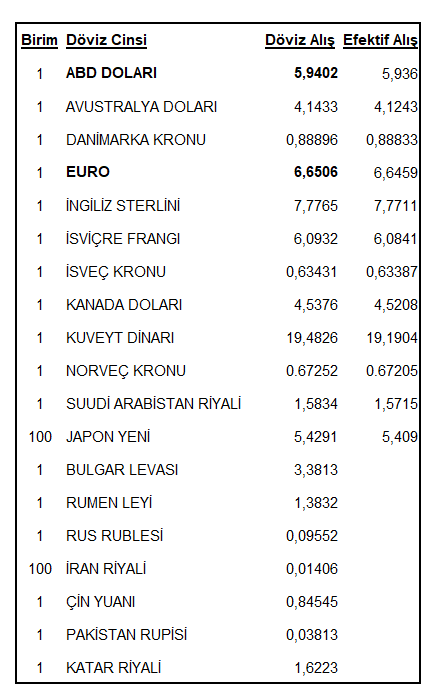Click the Efektif Alış column header
The height and width of the screenshot is (684, 421).
click(x=380, y=40)
